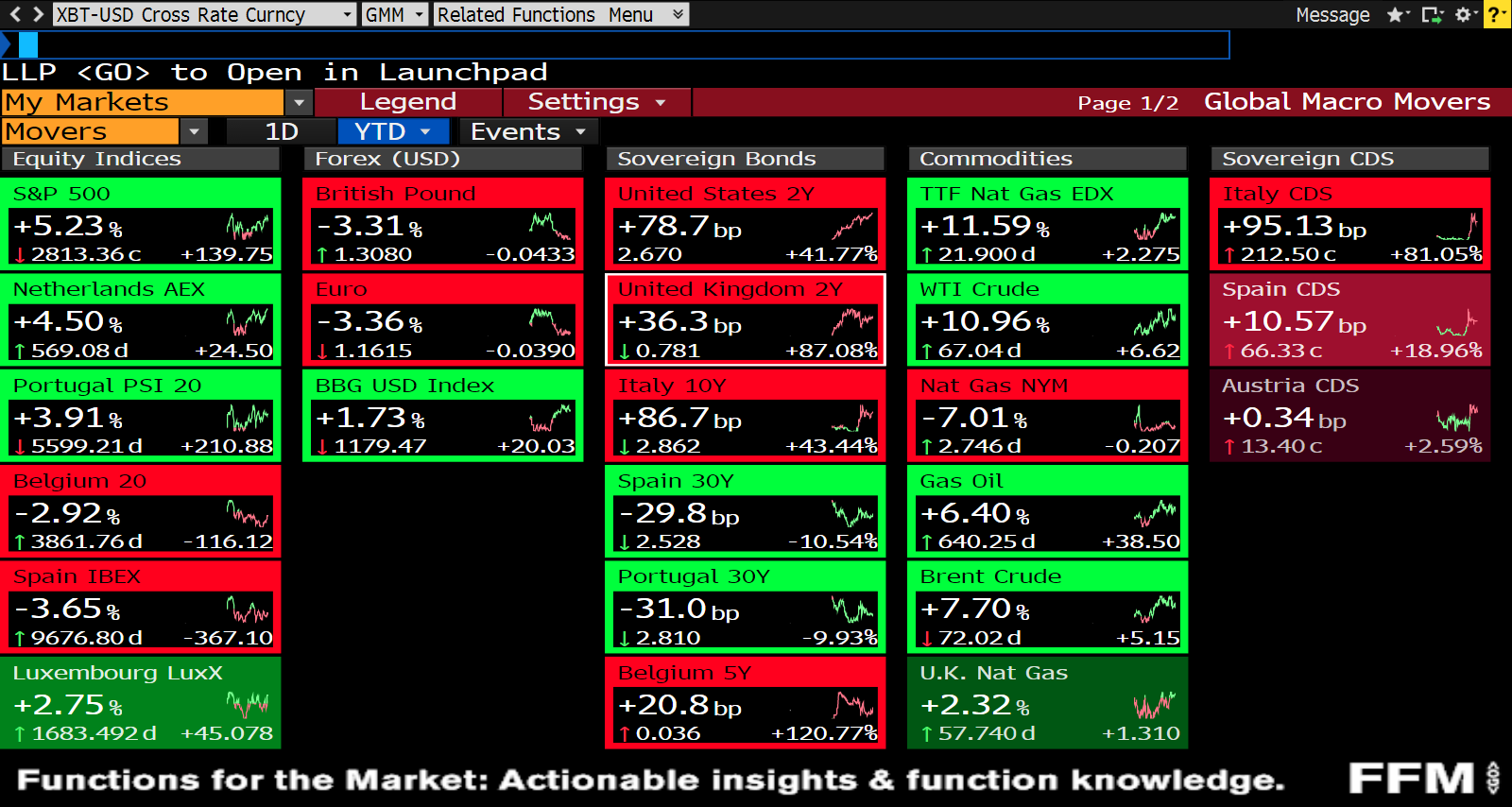
Task: Open the Euro forex tile
Action: (443, 319)
